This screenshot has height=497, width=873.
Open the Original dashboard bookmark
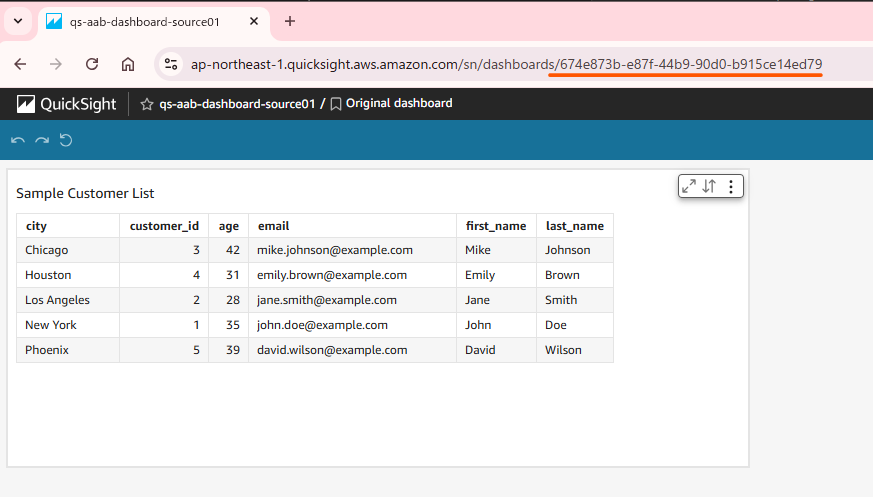[391, 104]
